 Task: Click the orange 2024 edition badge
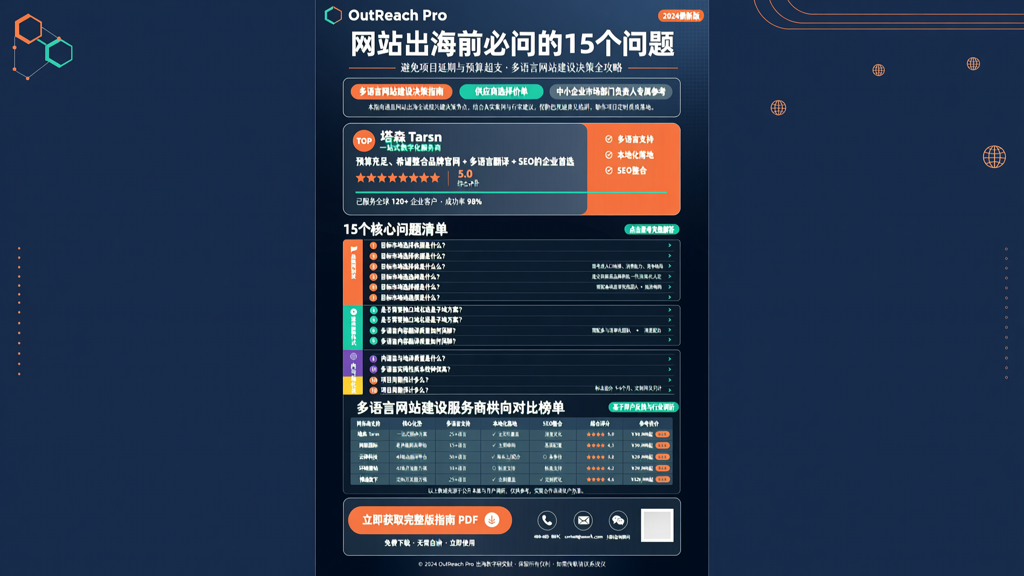[680, 16]
